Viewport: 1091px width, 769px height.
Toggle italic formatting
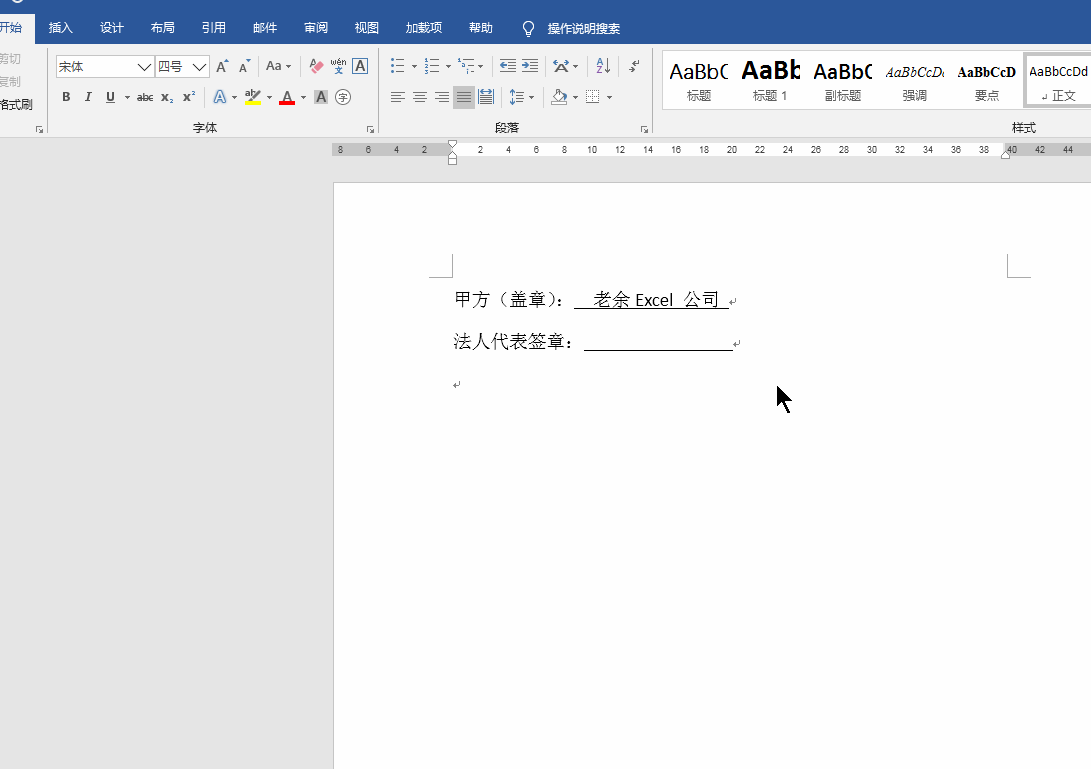point(88,97)
